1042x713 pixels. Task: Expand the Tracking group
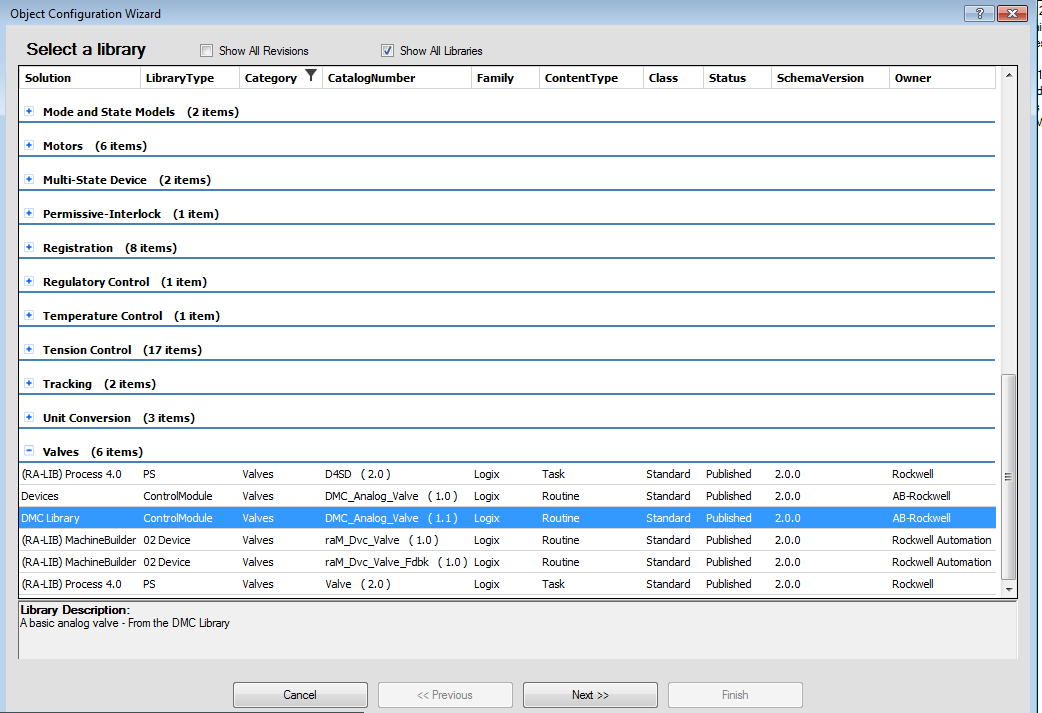29,383
